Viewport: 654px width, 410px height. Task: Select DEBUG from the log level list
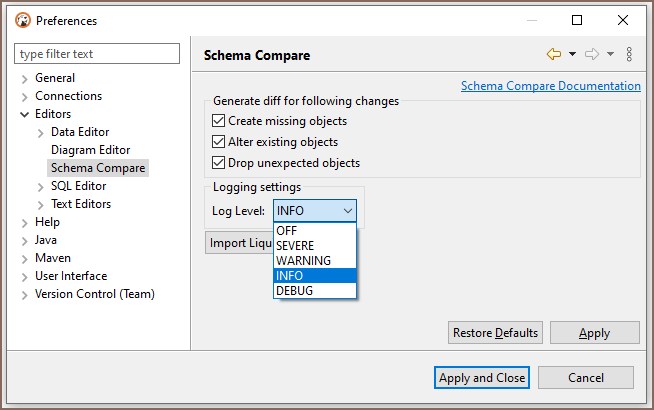(x=315, y=290)
